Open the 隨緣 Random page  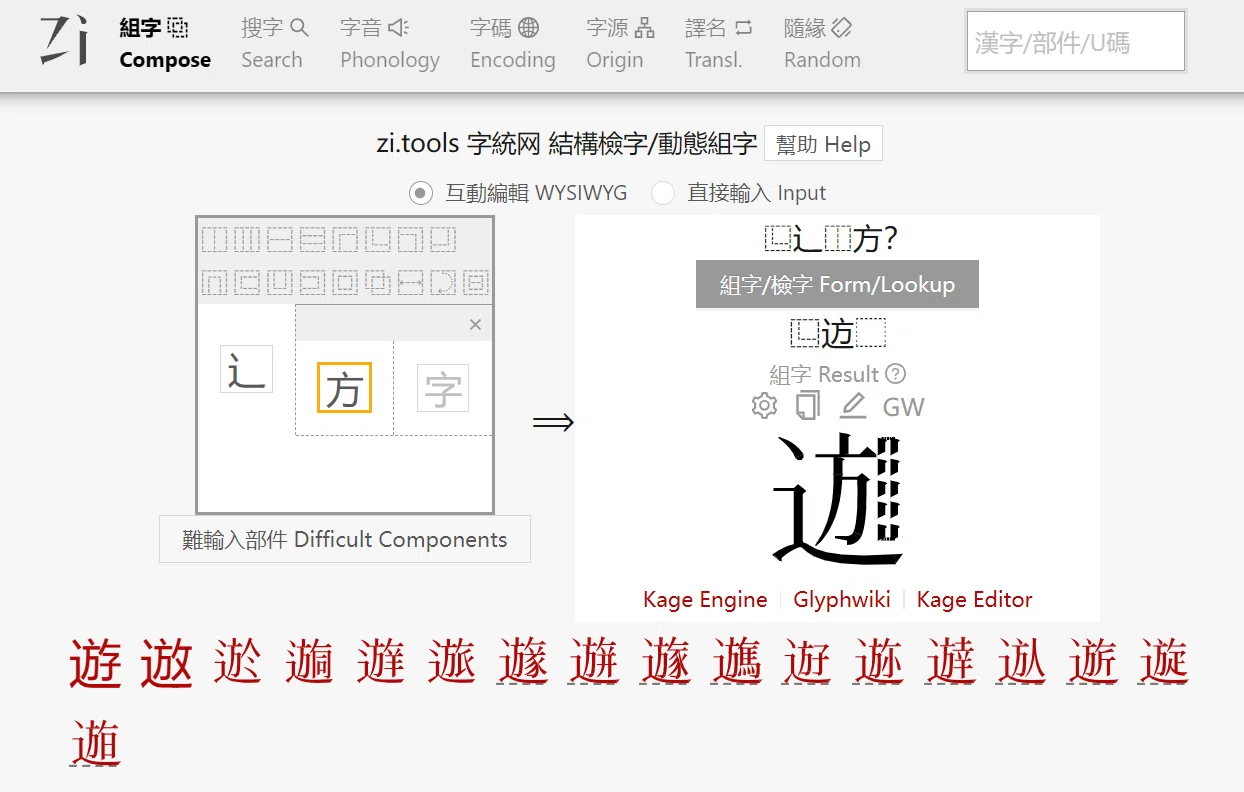[x=822, y=44]
